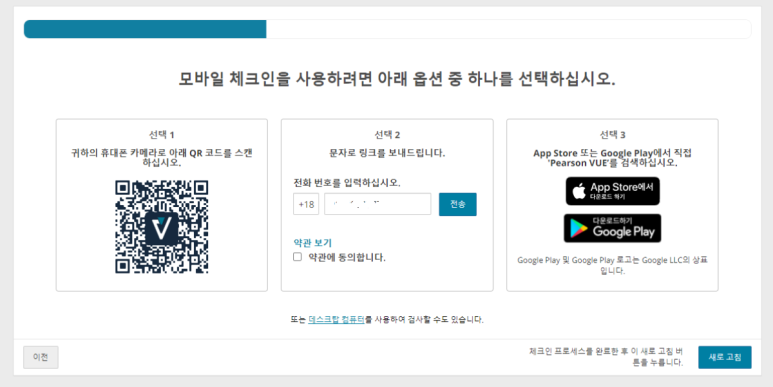Click the 이전 back button
This screenshot has width=773, height=387.
coord(41,357)
